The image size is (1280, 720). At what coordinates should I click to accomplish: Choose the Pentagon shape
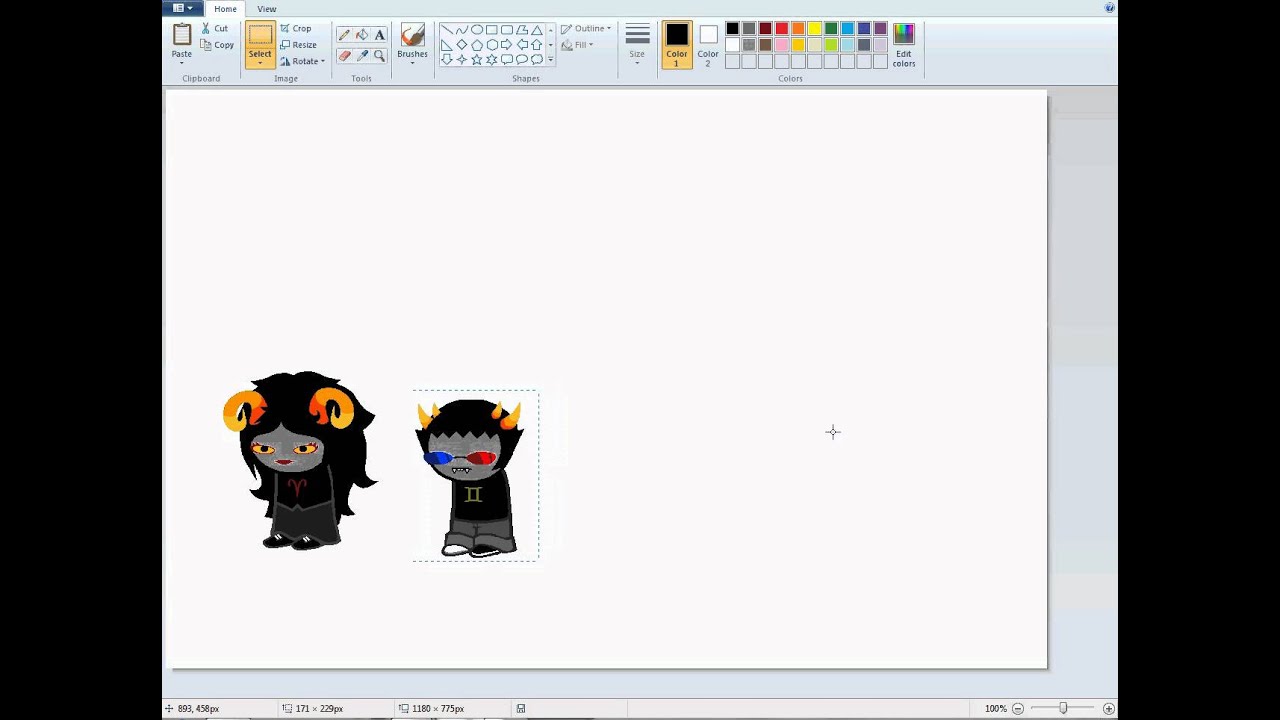[x=477, y=45]
